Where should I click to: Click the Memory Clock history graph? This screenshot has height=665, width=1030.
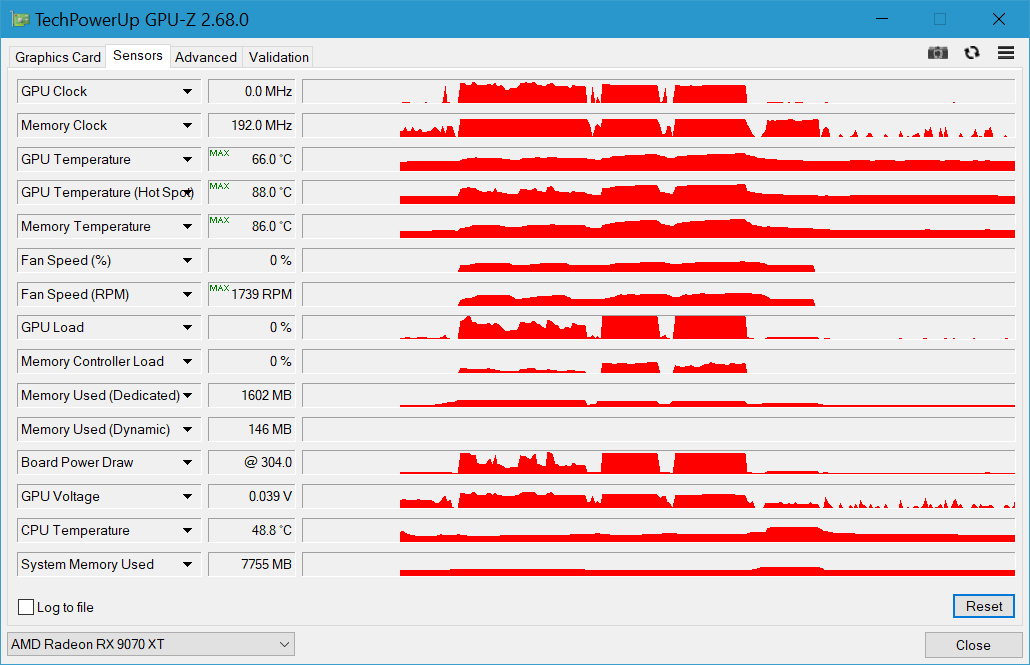tap(659, 126)
